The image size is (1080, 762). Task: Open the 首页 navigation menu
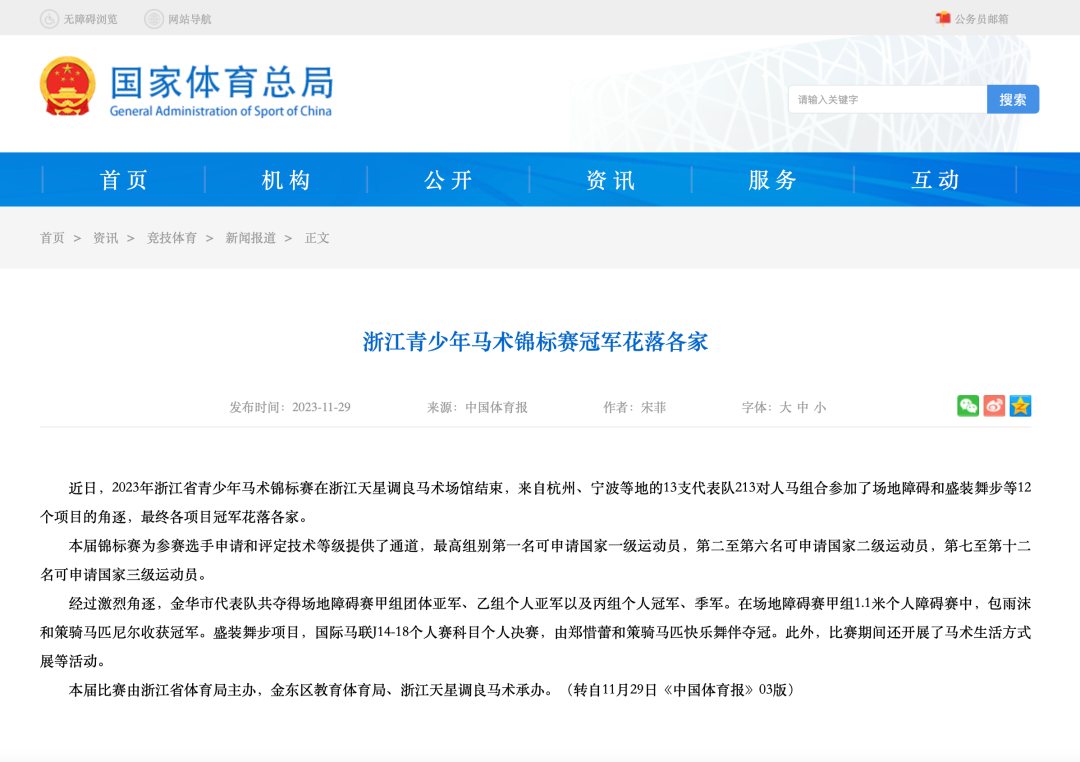tap(124, 180)
